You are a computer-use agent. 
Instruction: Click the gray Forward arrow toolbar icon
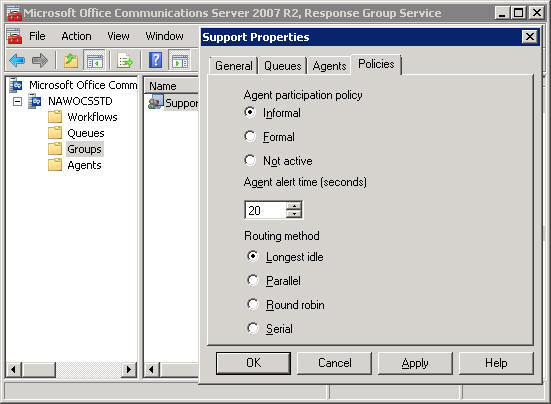[40, 60]
